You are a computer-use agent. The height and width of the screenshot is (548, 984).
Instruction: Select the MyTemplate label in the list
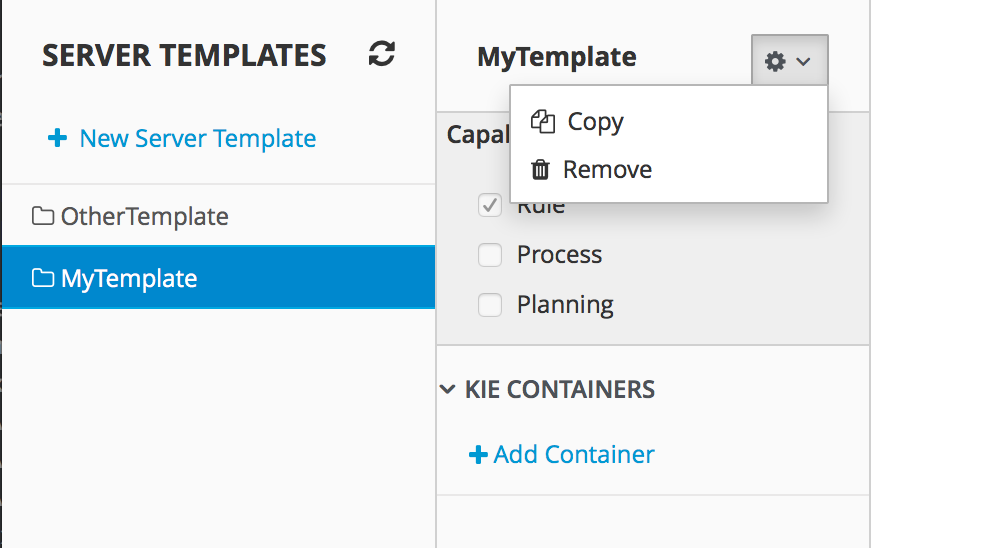[x=129, y=278]
